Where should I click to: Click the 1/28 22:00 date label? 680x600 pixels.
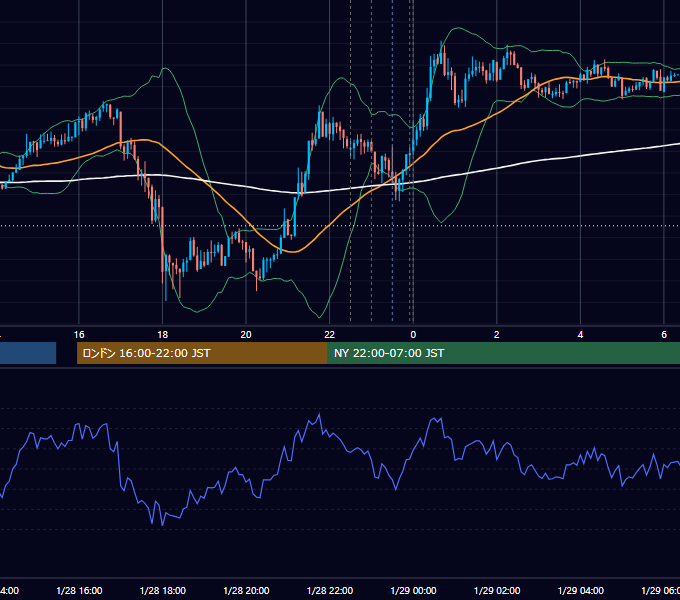[330, 591]
